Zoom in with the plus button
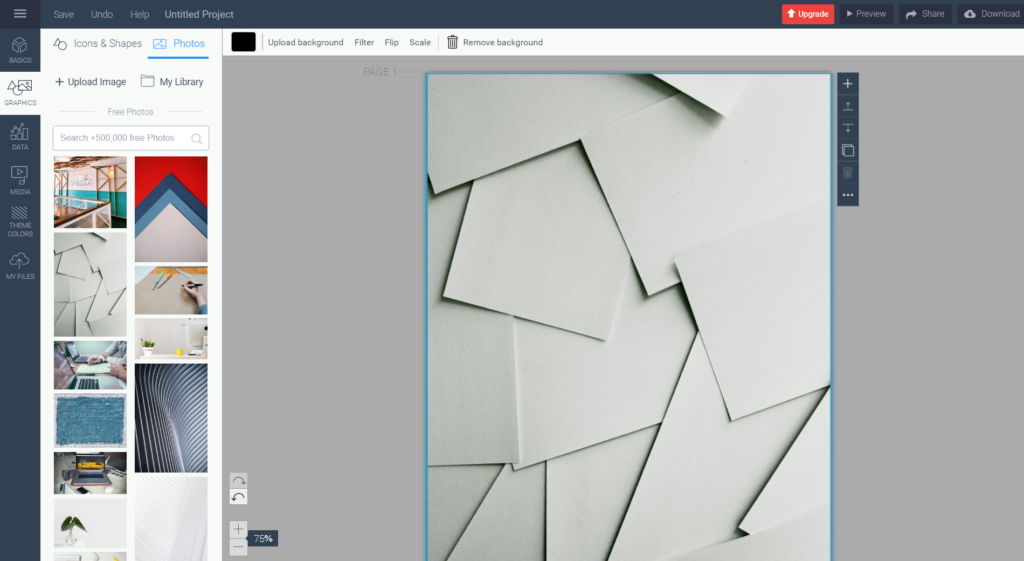1024x561 pixels. [238, 529]
